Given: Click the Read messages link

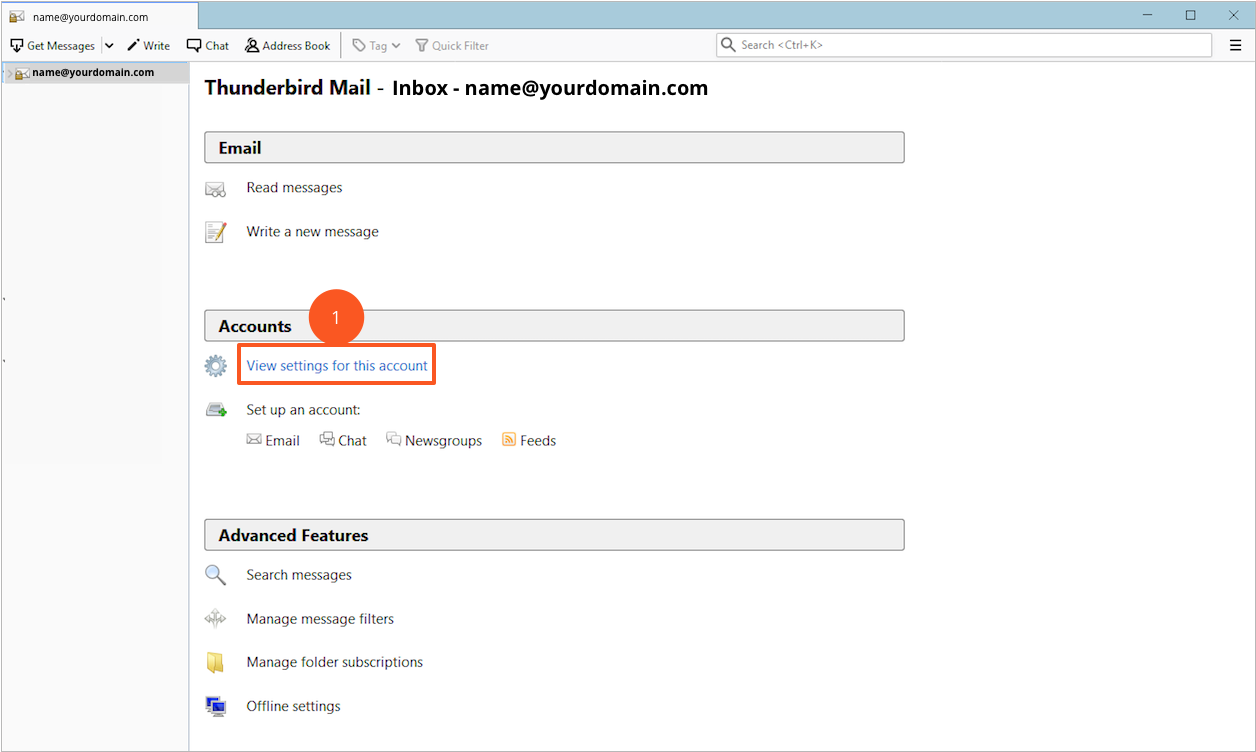Looking at the screenshot, I should [x=294, y=188].
